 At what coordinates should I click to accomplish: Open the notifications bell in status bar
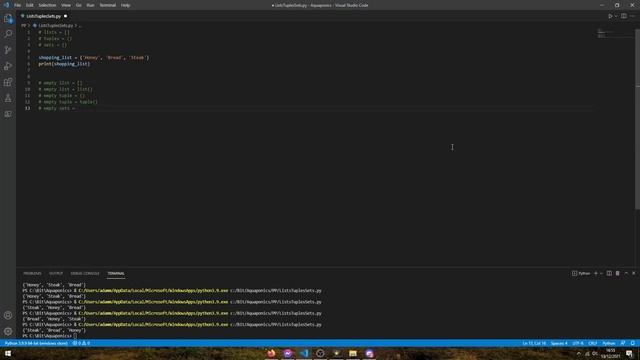(x=633, y=343)
